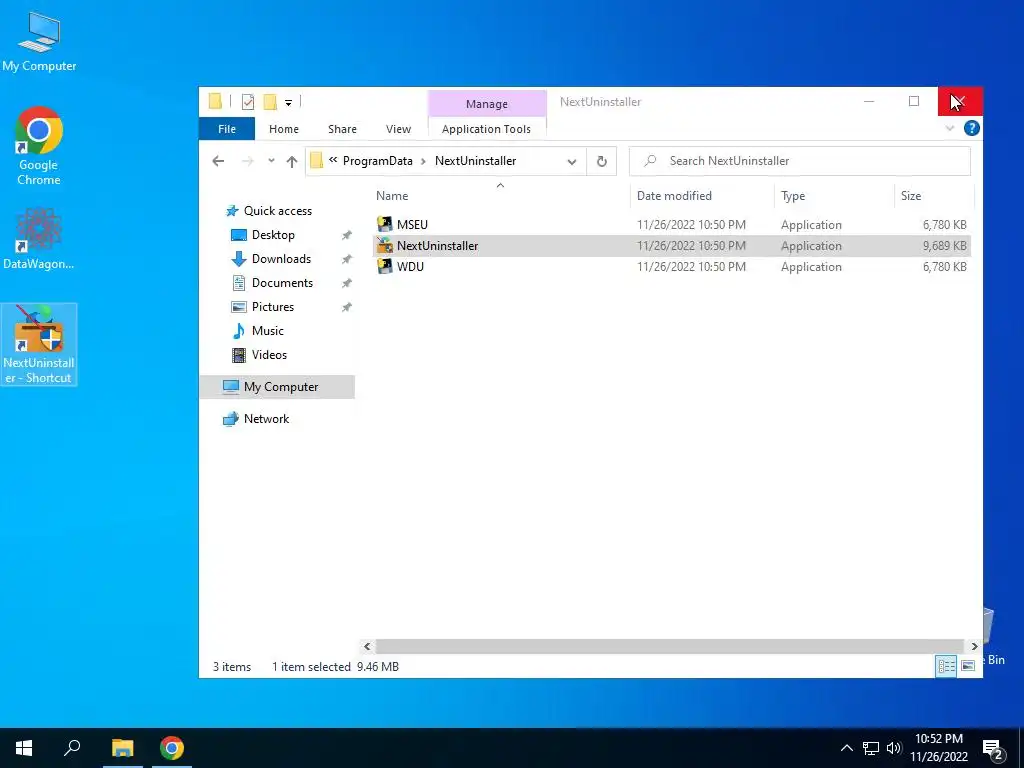The height and width of the screenshot is (768, 1024).
Task: Switch to Details view layout
Action: coord(946,665)
